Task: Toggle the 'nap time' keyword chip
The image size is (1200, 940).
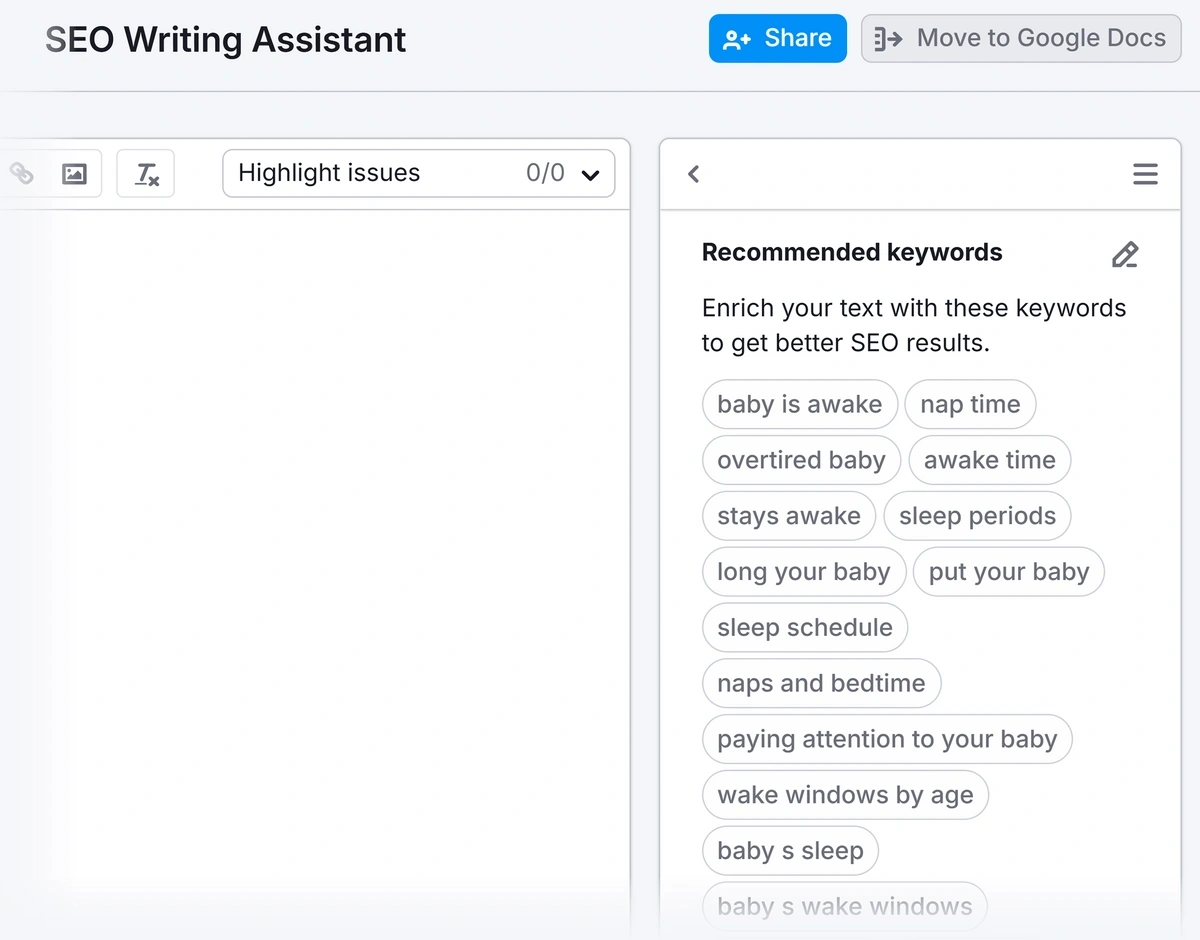Action: [x=970, y=404]
